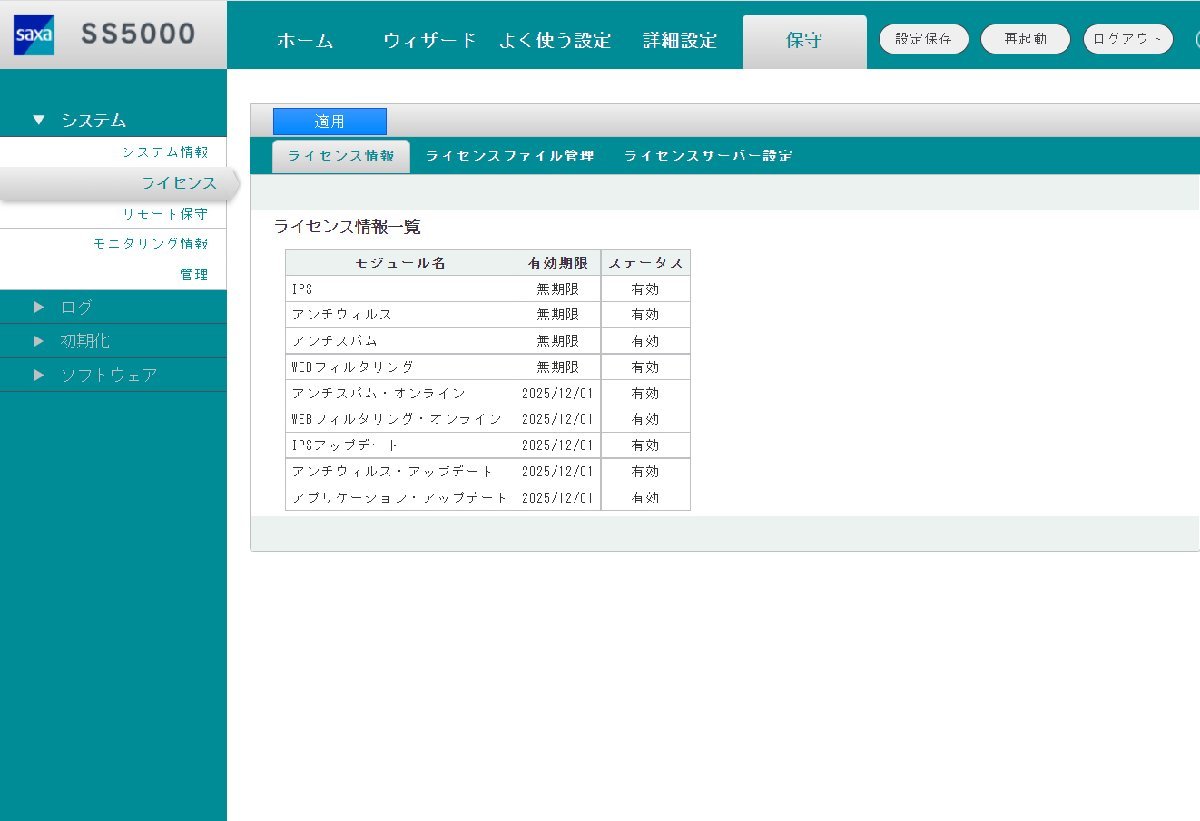The width and height of the screenshot is (1200, 821).
Task: Open the 詳細設定 top menu
Action: 680,41
